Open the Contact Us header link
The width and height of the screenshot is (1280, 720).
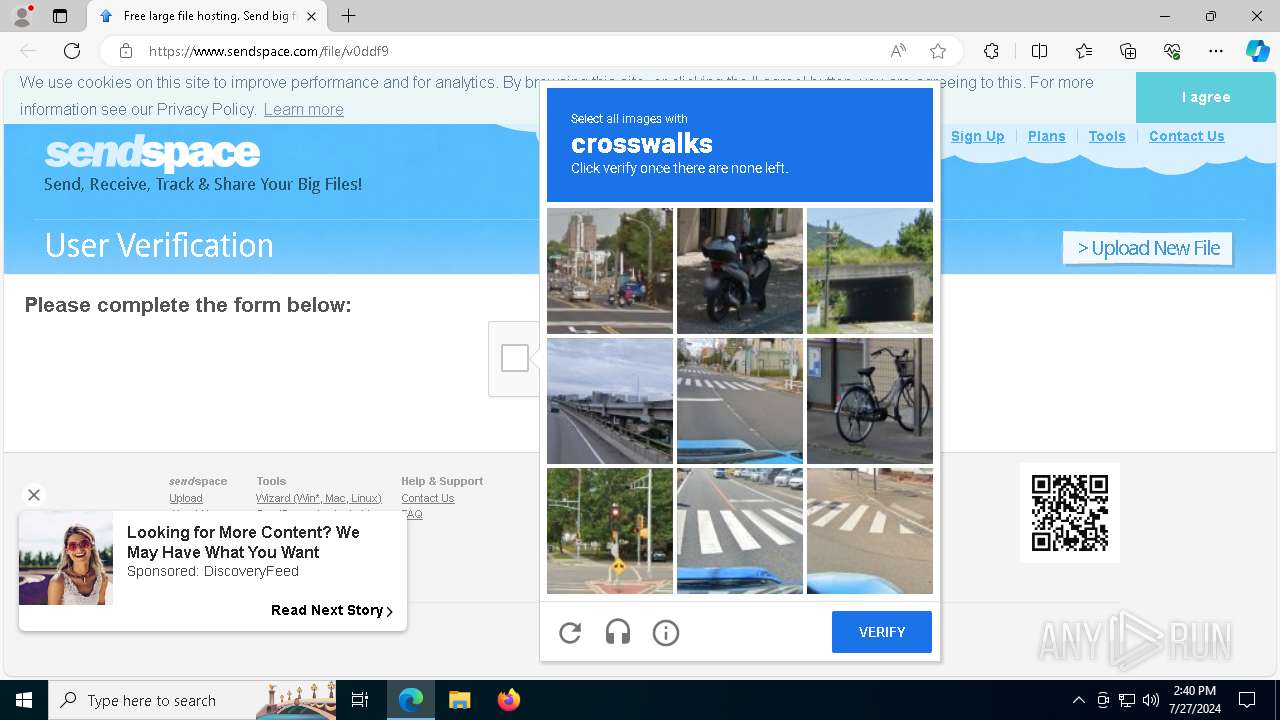click(x=1187, y=136)
